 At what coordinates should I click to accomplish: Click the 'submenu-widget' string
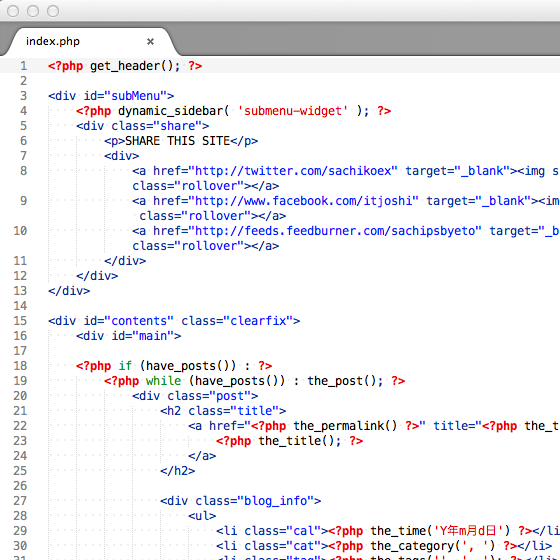292,111
